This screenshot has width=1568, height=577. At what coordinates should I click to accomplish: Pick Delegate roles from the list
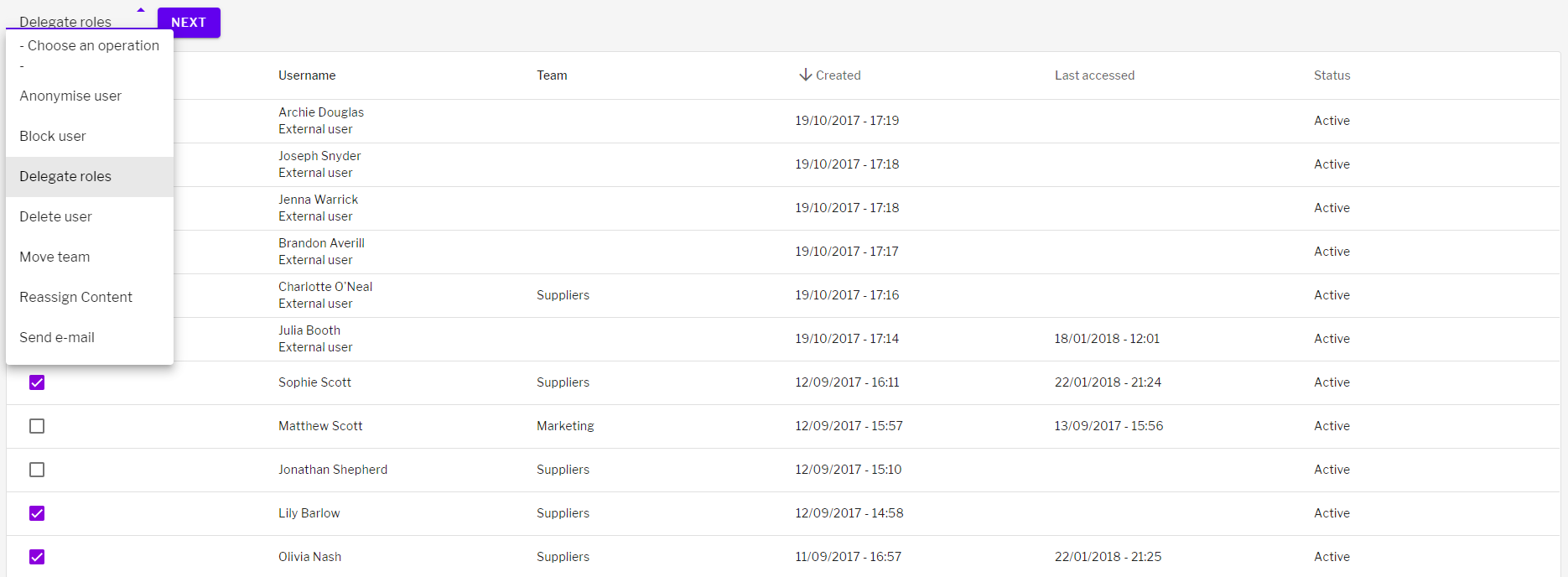click(65, 176)
